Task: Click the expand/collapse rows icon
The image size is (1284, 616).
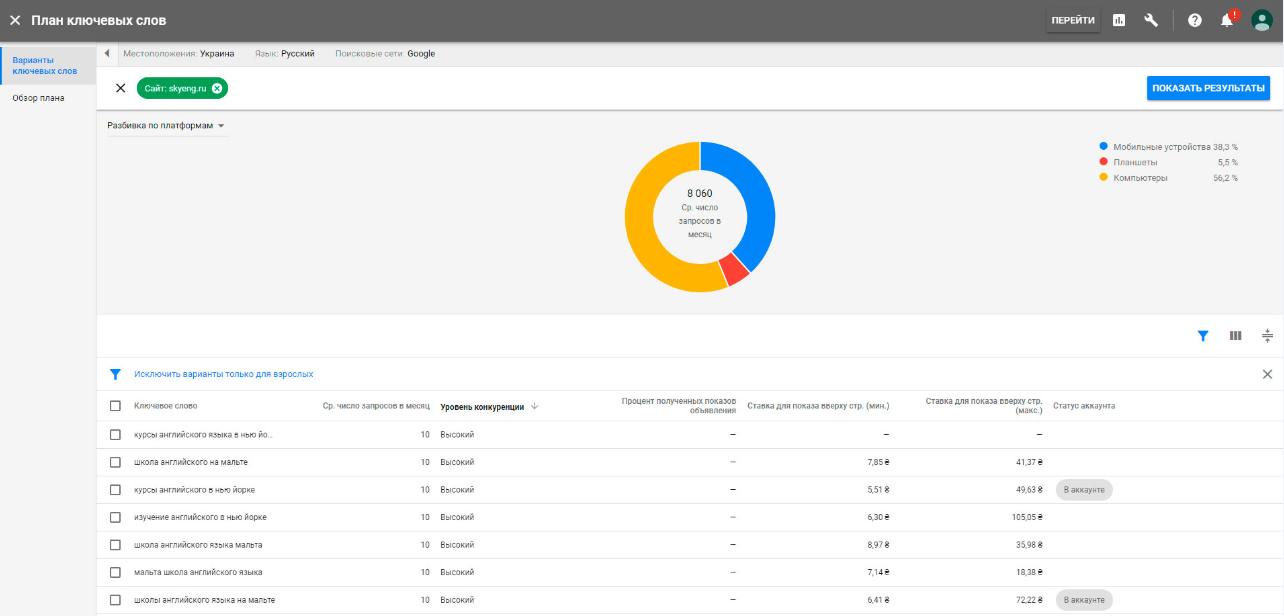Action: coord(1267,336)
